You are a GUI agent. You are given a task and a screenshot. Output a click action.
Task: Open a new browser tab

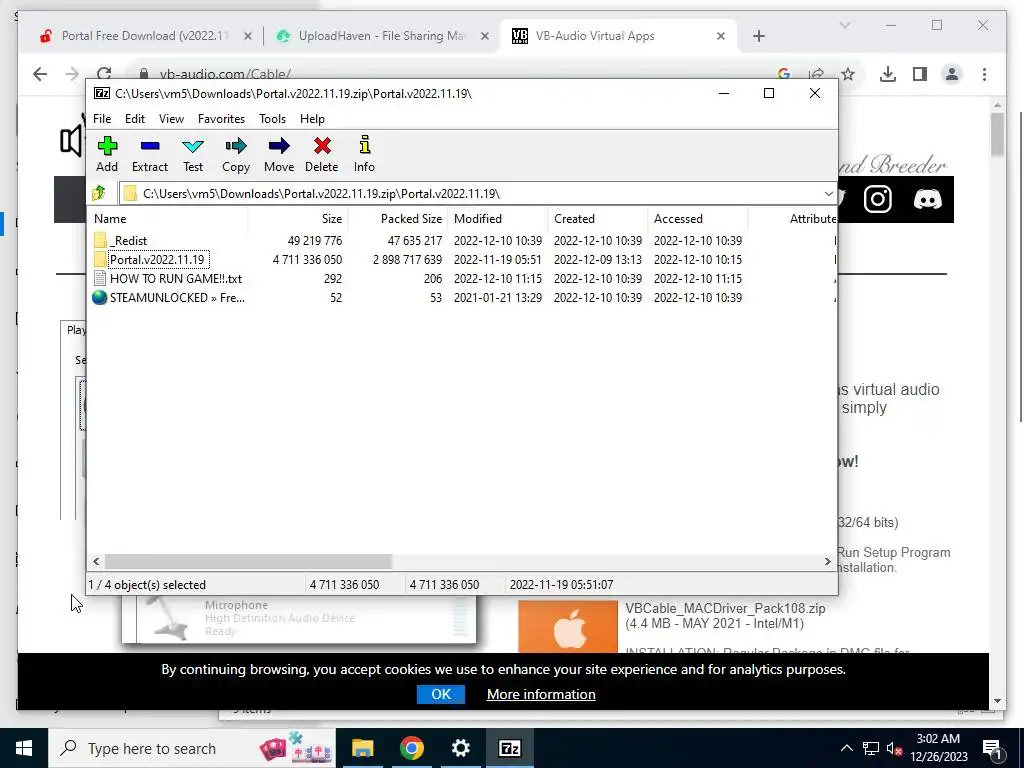click(x=758, y=36)
